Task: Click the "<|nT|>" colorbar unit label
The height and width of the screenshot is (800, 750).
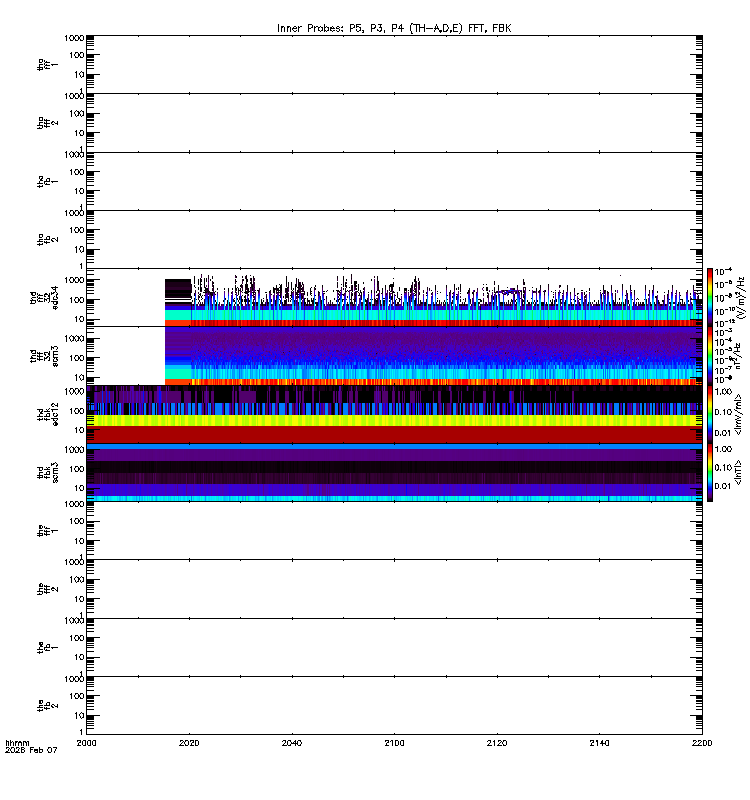Action: click(x=738, y=472)
